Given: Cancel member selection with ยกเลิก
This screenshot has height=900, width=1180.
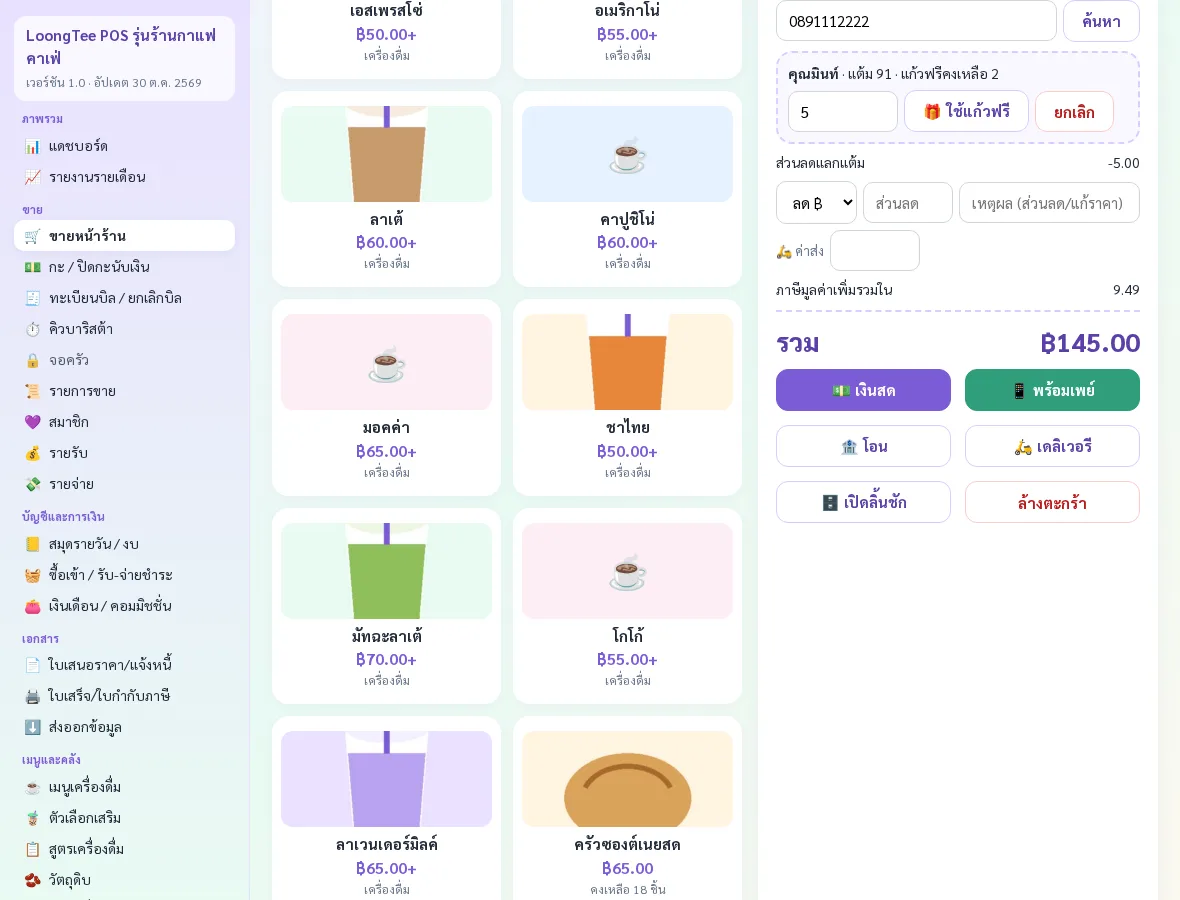Looking at the screenshot, I should pos(1074,111).
